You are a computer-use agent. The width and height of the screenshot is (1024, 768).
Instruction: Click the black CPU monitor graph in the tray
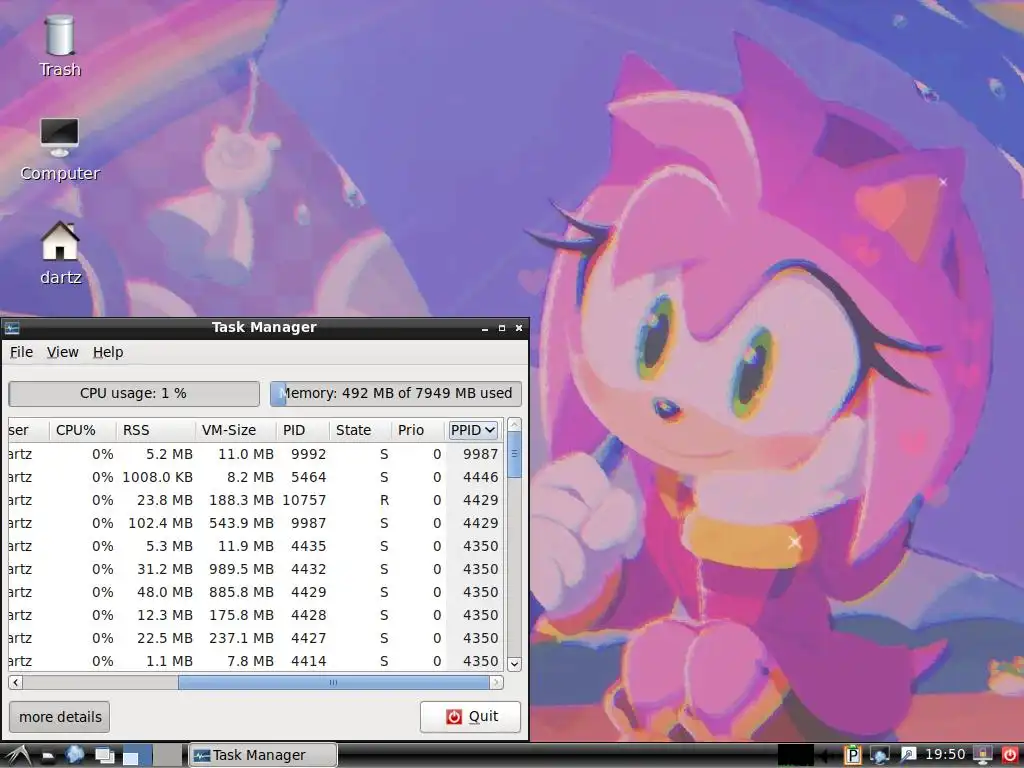point(795,756)
